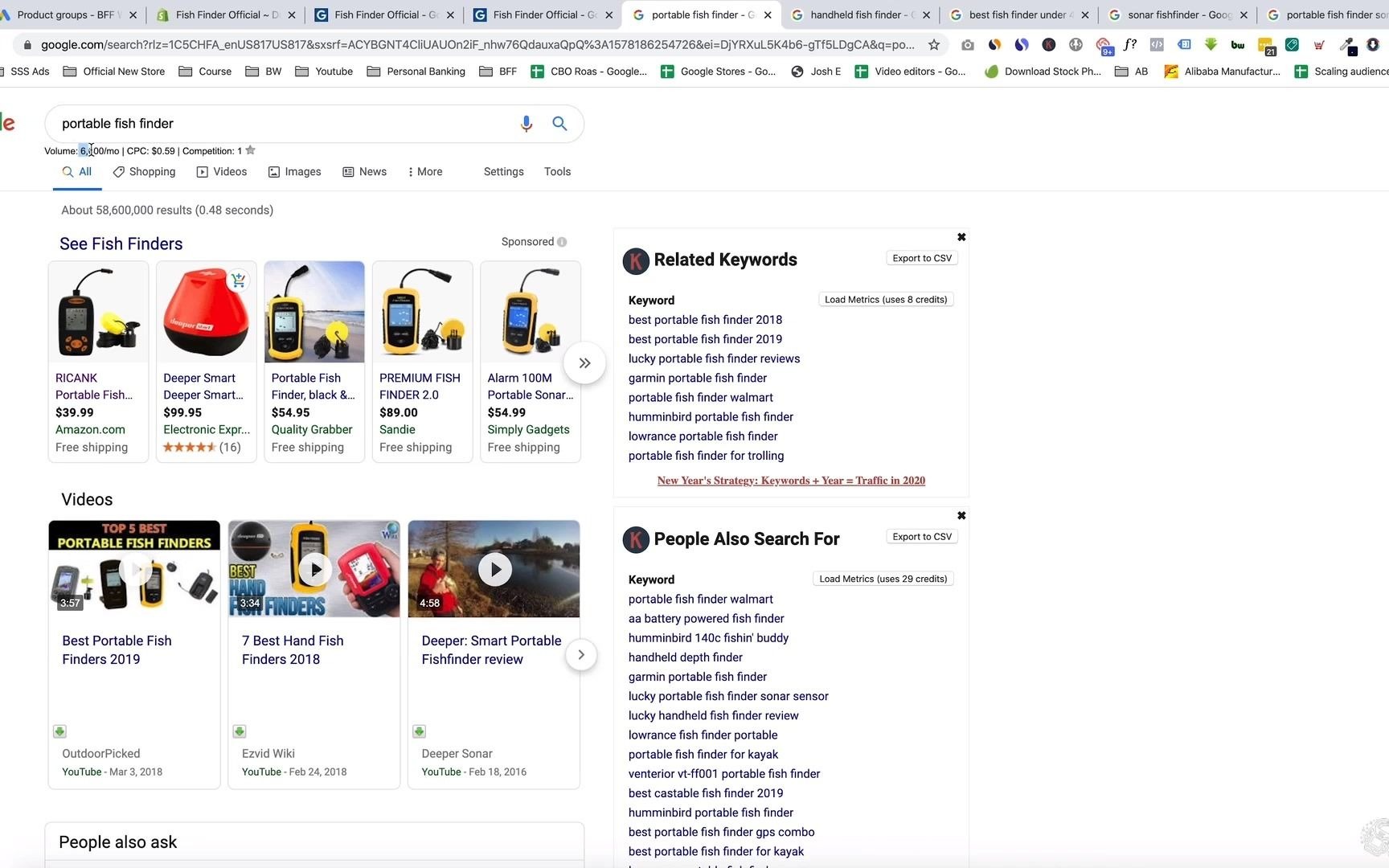Open the PREMIUM FISH FINDER 2.0 product image

click(422, 313)
